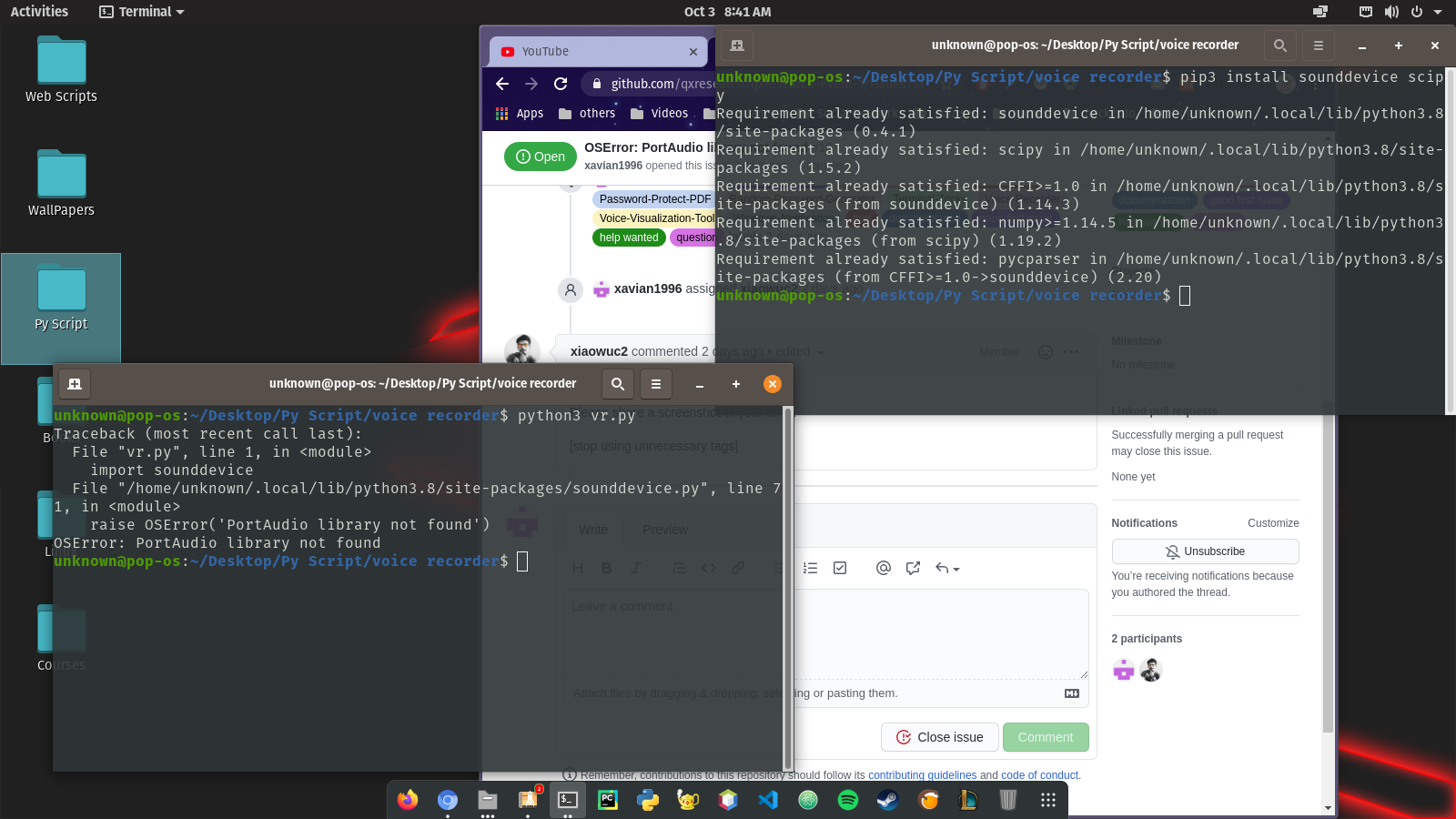Open the Videos bookmark folder
The image size is (1456, 819).
pyautogui.click(x=660, y=114)
